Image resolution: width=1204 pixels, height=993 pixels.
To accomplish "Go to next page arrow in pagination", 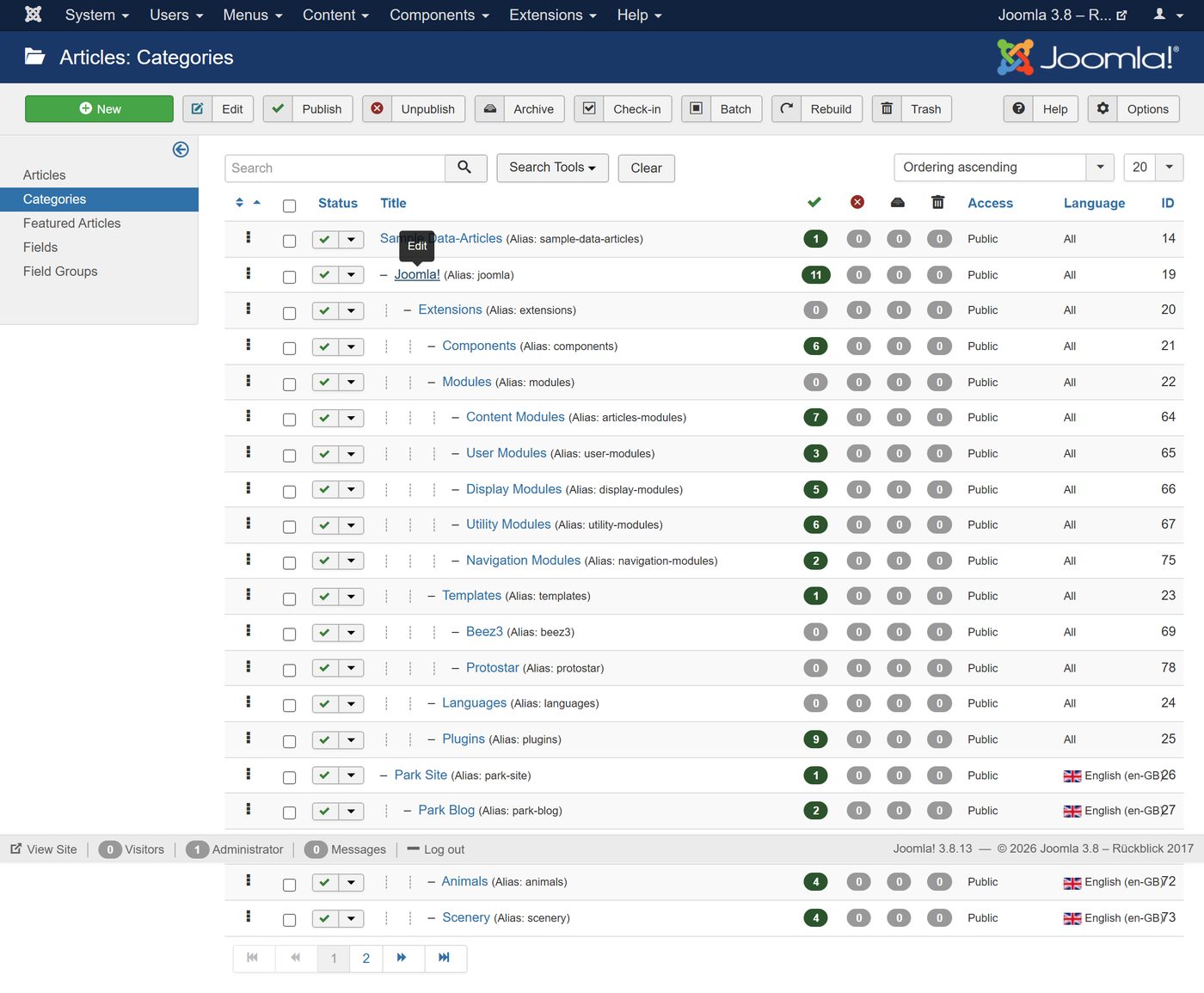I will pos(402,959).
